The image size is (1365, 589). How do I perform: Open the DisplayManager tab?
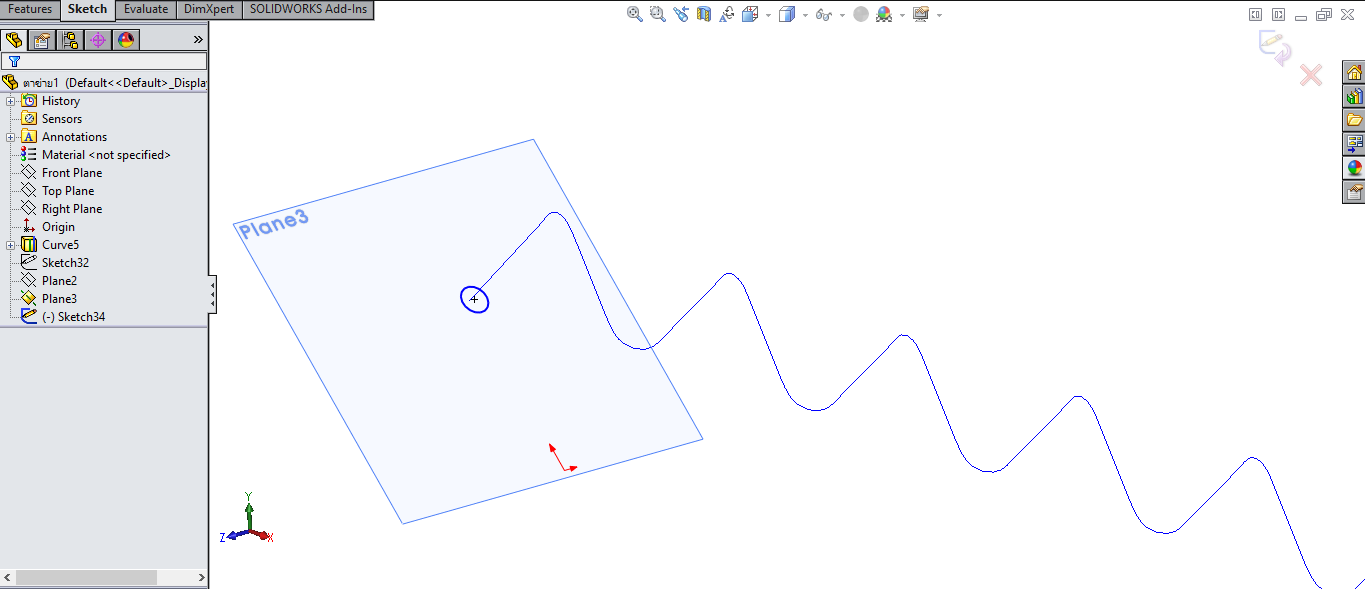click(x=126, y=40)
